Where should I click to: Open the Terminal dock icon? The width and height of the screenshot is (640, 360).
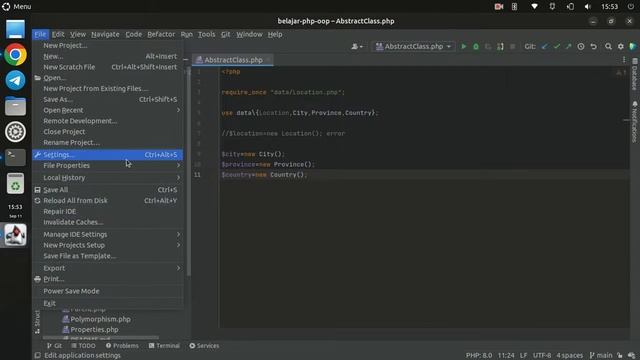(15, 157)
